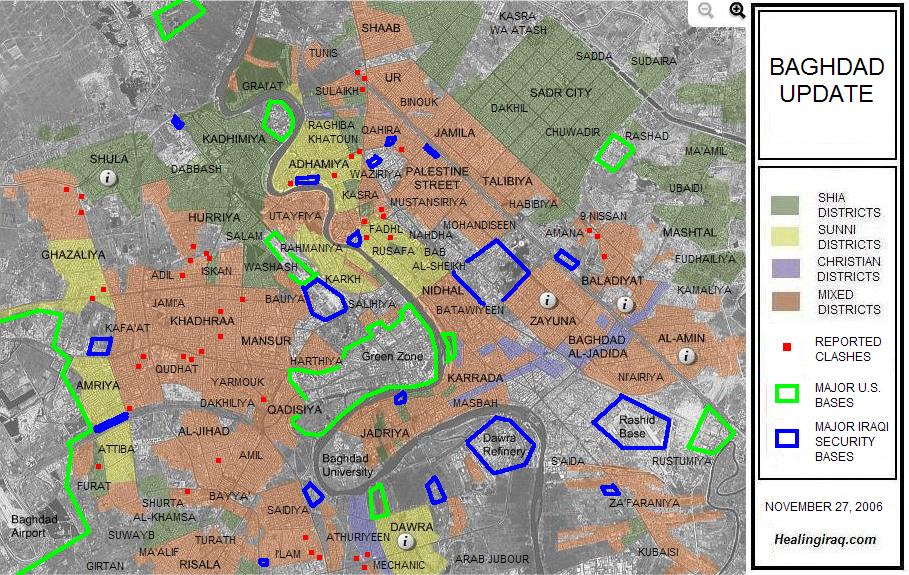Click the blue Major Iraqi Security Bases legend box
This screenshot has width=909, height=575.
(787, 440)
